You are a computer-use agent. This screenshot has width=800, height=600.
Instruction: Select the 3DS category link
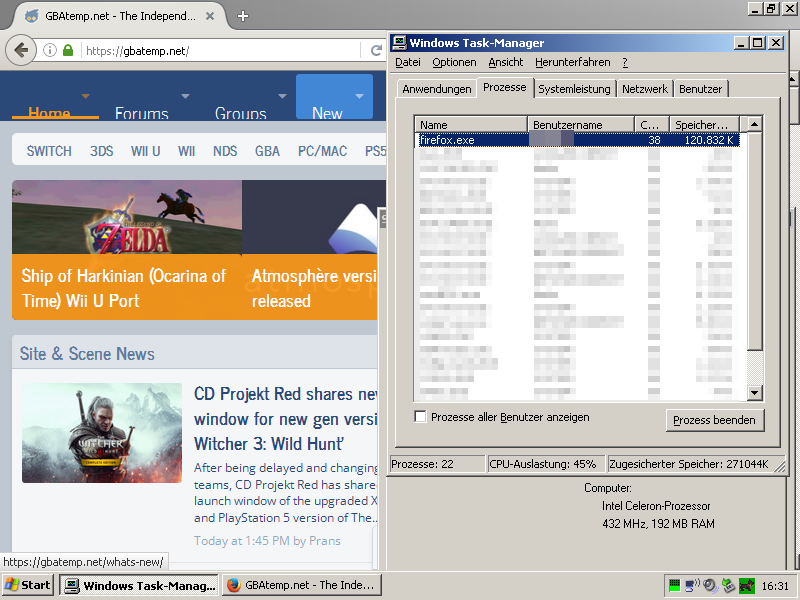tap(102, 151)
